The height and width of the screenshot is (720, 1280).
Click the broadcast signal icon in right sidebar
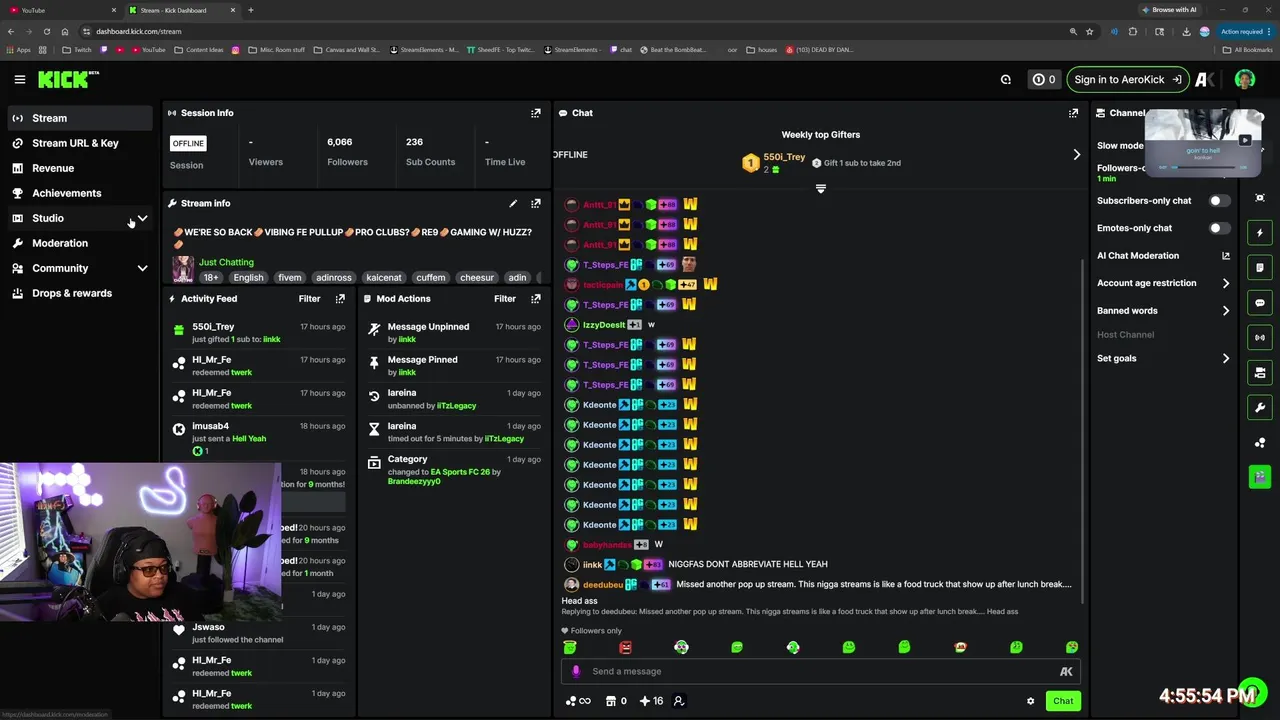(1260, 338)
